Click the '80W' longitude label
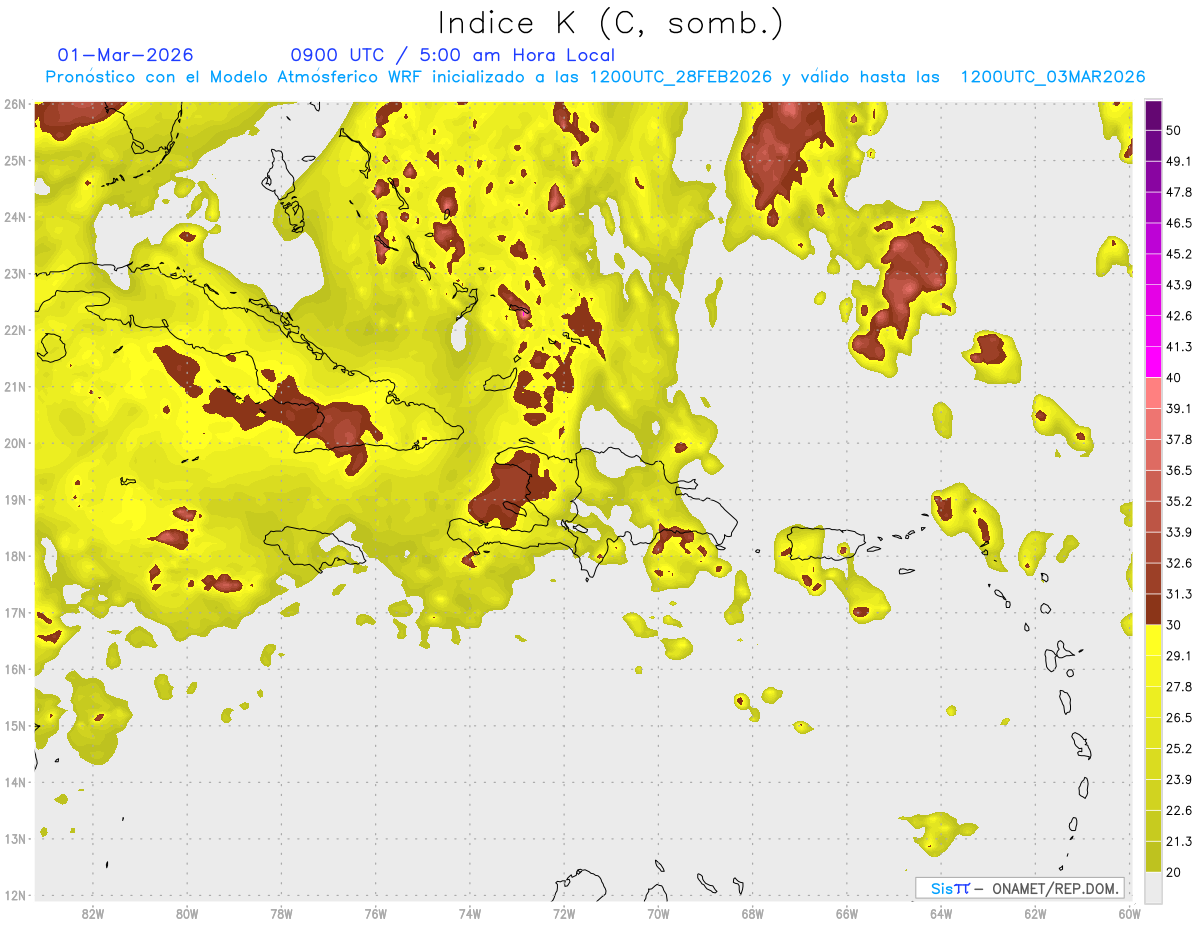The image size is (1200, 927). pyautogui.click(x=187, y=913)
